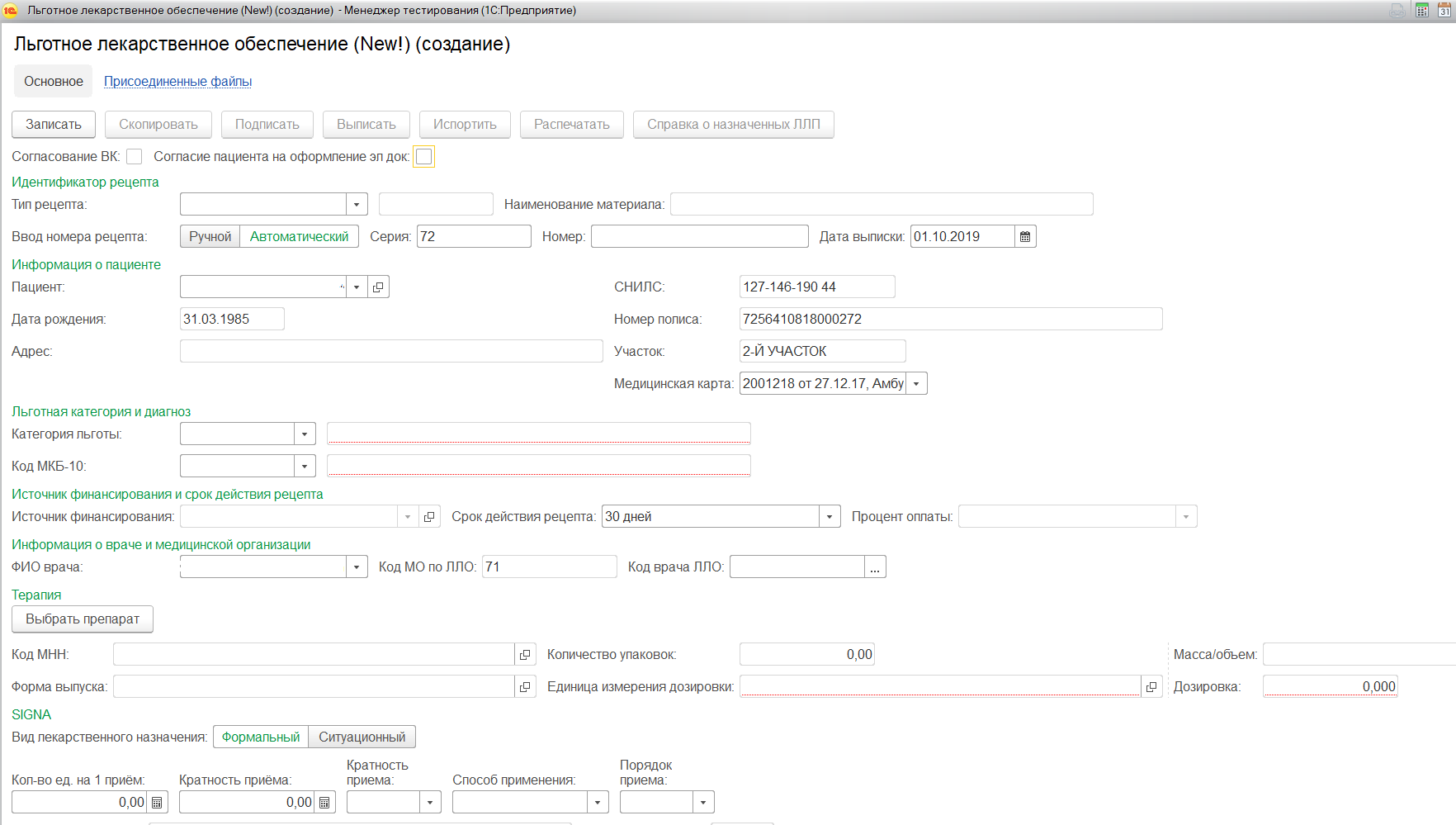
Task: Click the Выбрать препарат button
Action: tap(83, 619)
